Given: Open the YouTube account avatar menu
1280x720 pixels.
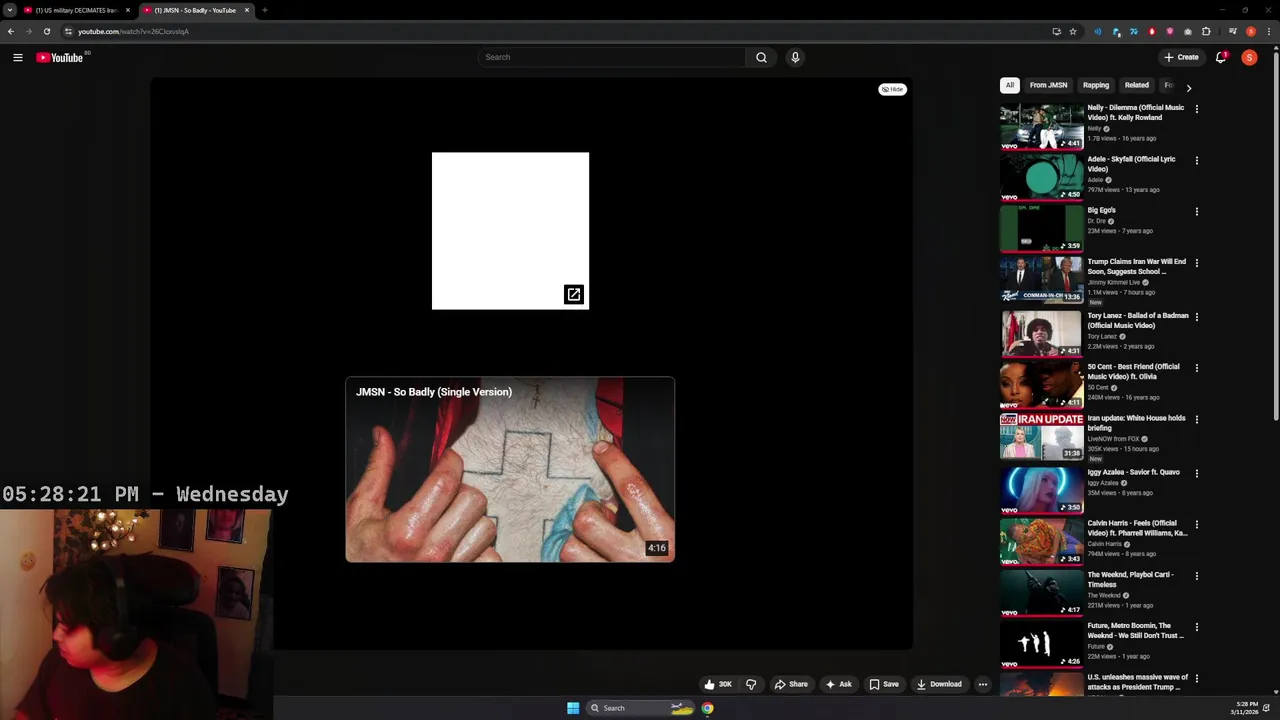Looking at the screenshot, I should (1249, 57).
